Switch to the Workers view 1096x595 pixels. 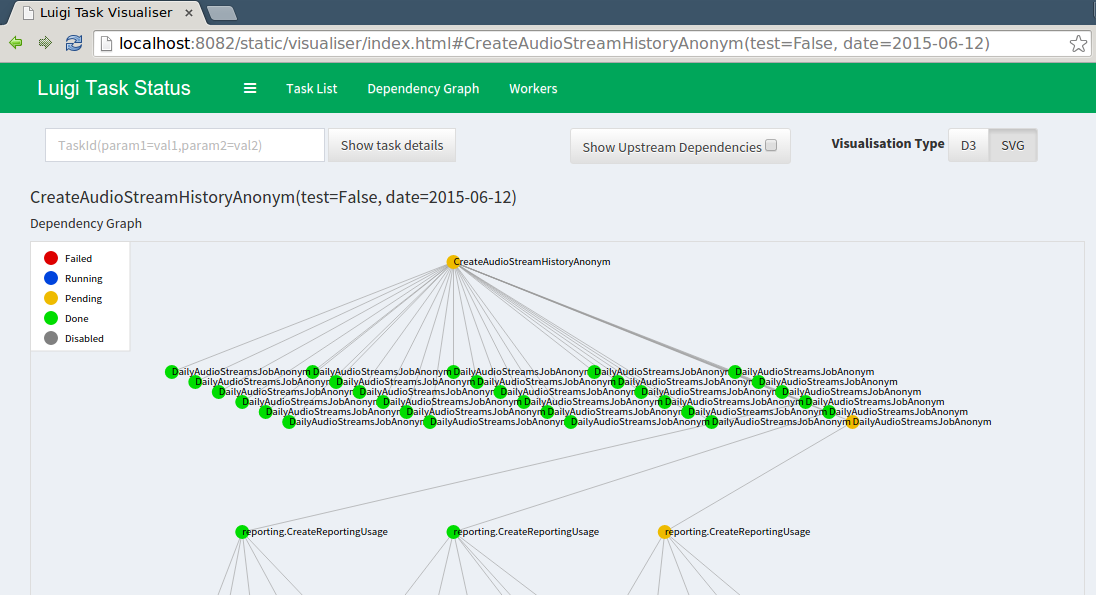533,89
